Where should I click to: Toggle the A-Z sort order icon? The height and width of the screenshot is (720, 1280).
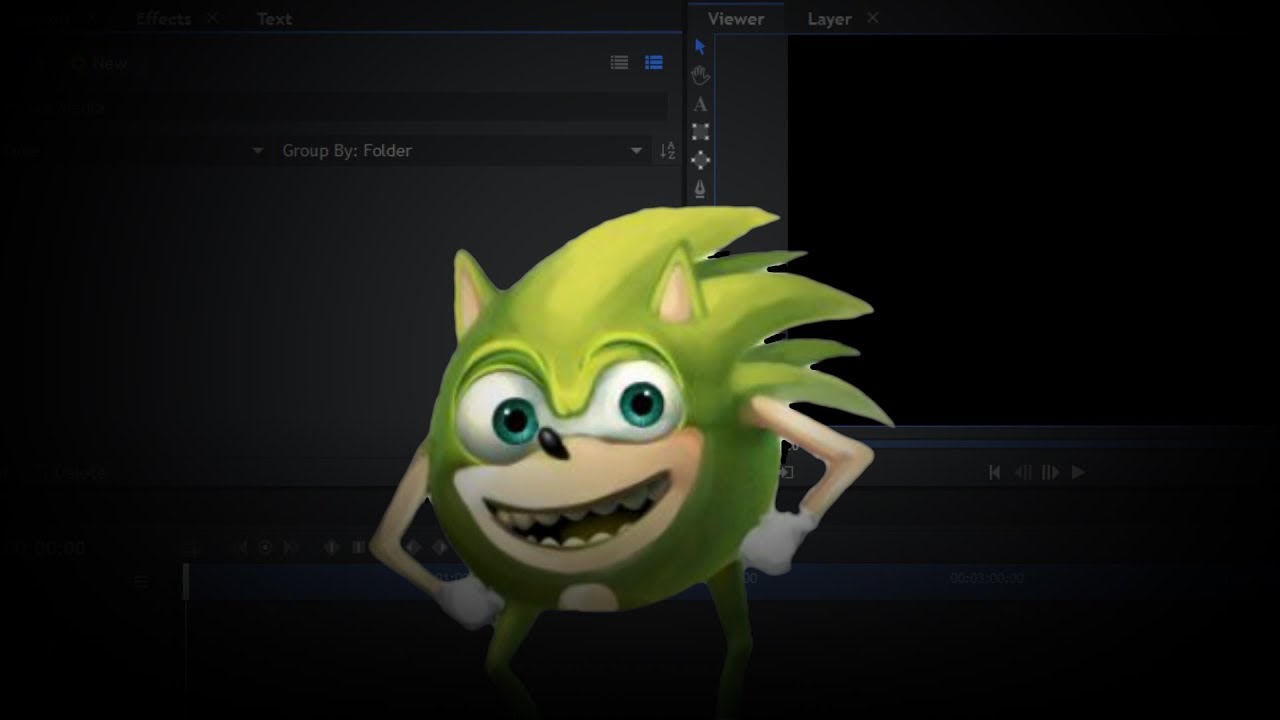click(x=667, y=151)
